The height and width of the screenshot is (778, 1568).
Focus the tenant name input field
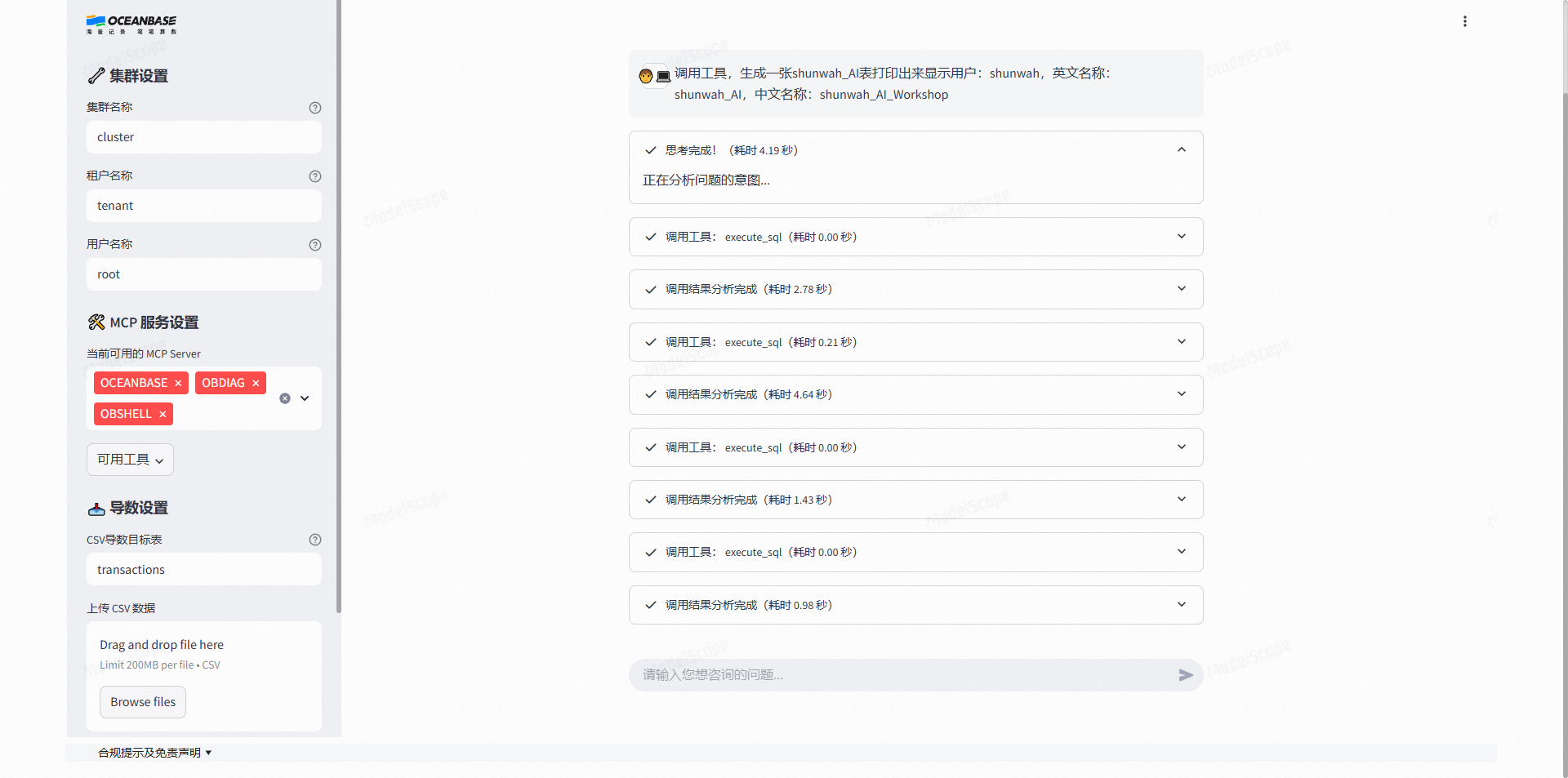pos(204,206)
